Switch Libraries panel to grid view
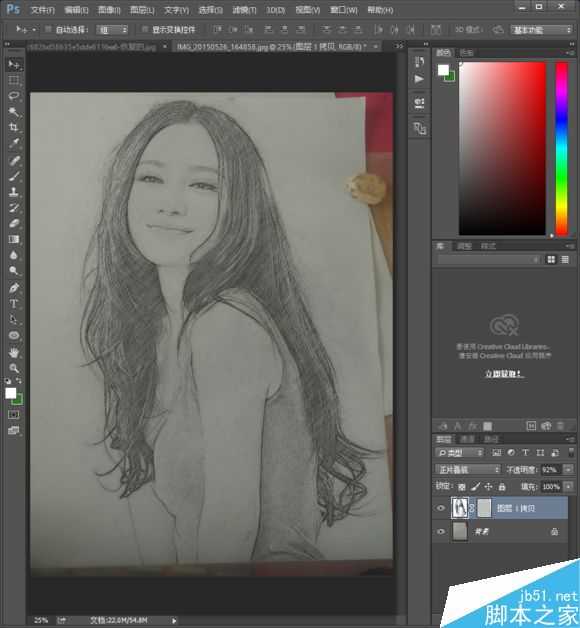 point(551,260)
